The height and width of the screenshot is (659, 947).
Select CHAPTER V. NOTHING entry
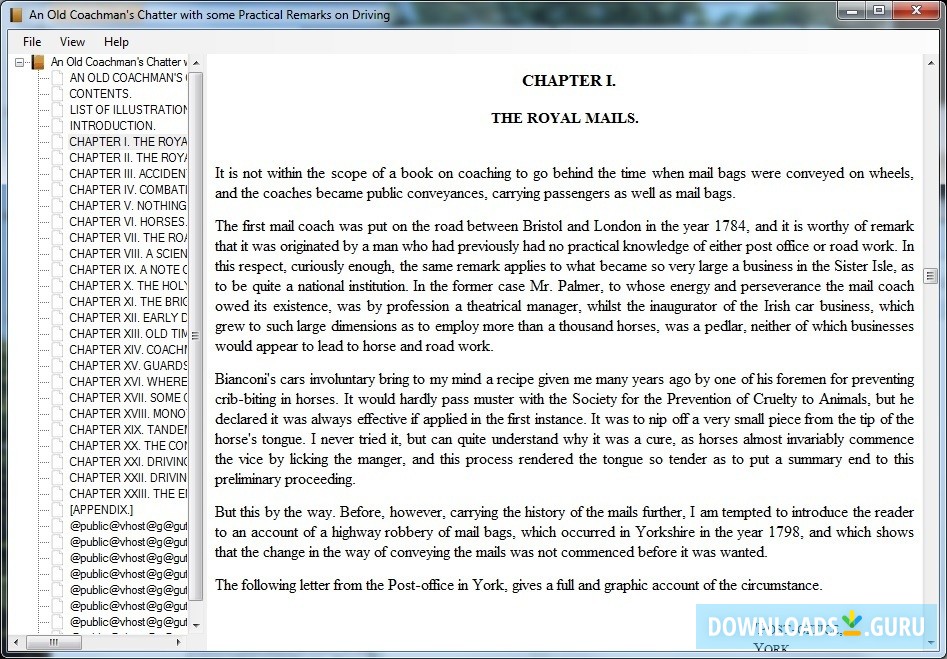[128, 205]
